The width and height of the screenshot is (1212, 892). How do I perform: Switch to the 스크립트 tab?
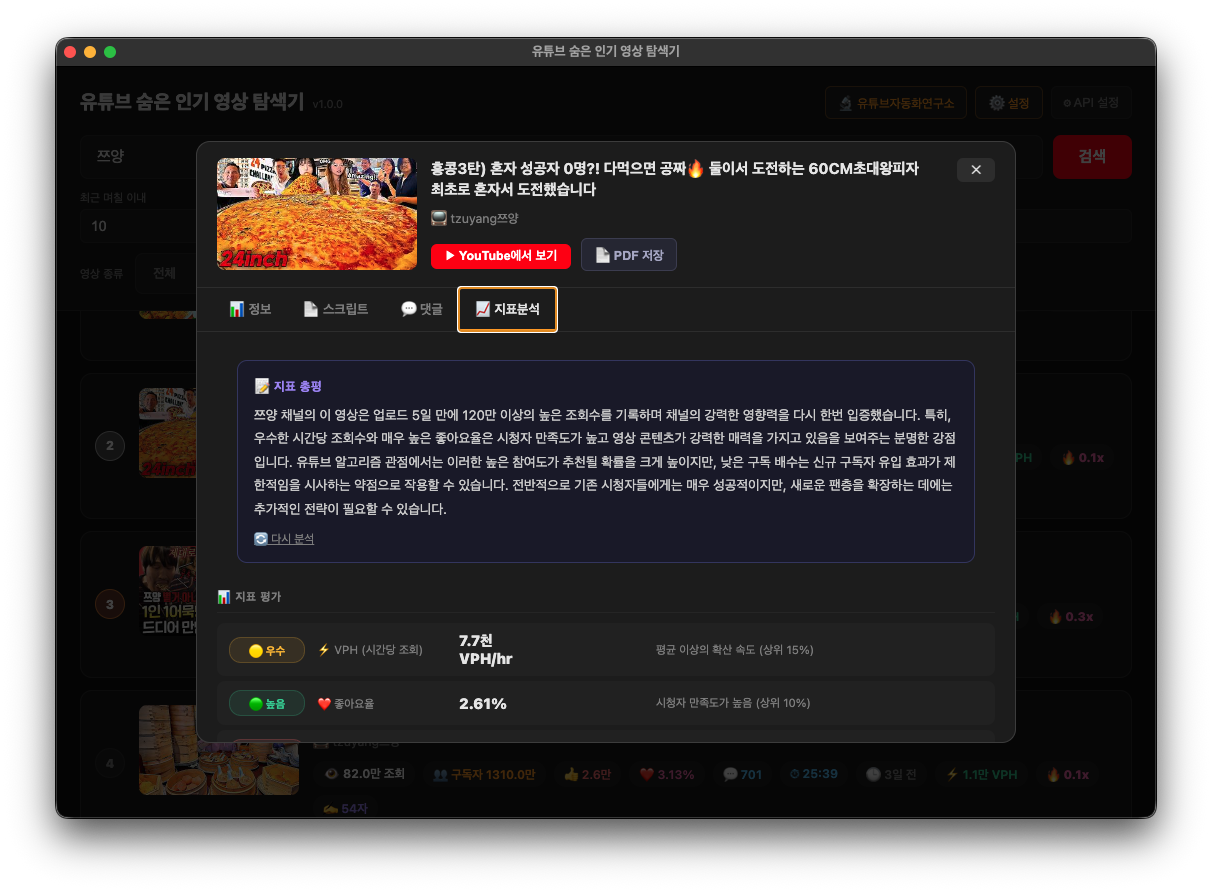336,309
